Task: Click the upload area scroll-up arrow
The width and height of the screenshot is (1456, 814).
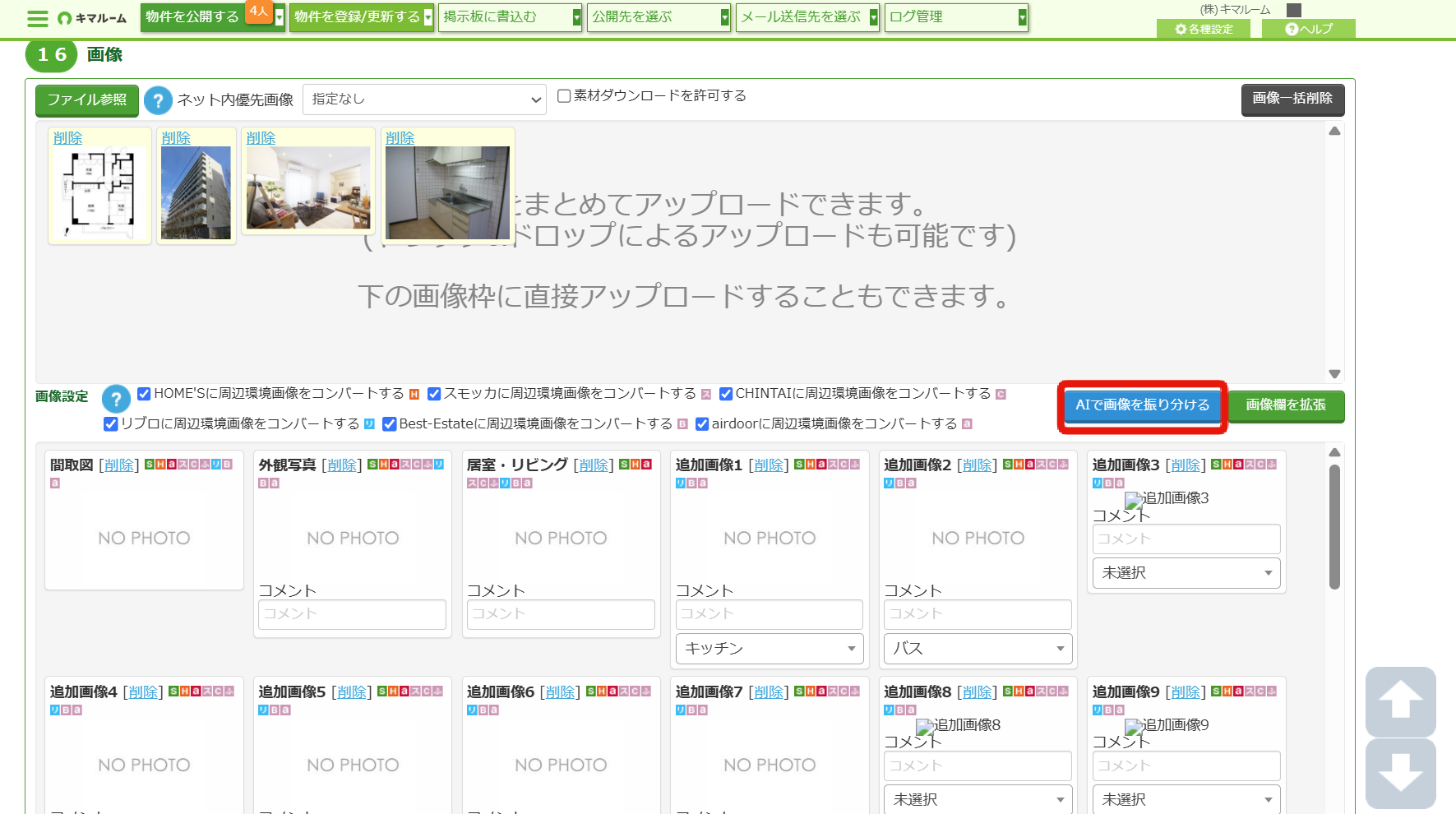Action: (1334, 132)
